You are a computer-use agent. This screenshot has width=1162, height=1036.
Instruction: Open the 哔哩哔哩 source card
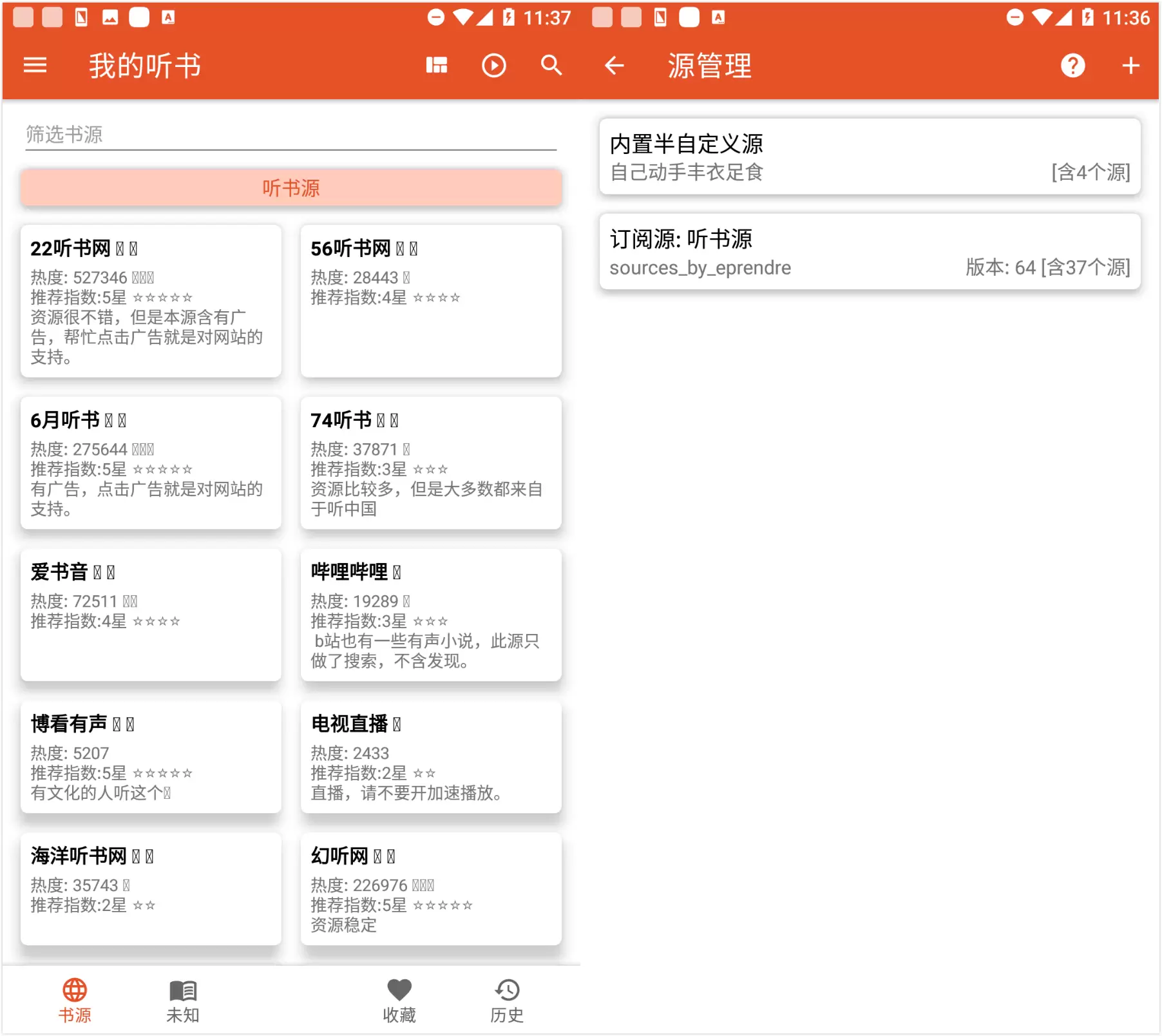[x=431, y=615]
